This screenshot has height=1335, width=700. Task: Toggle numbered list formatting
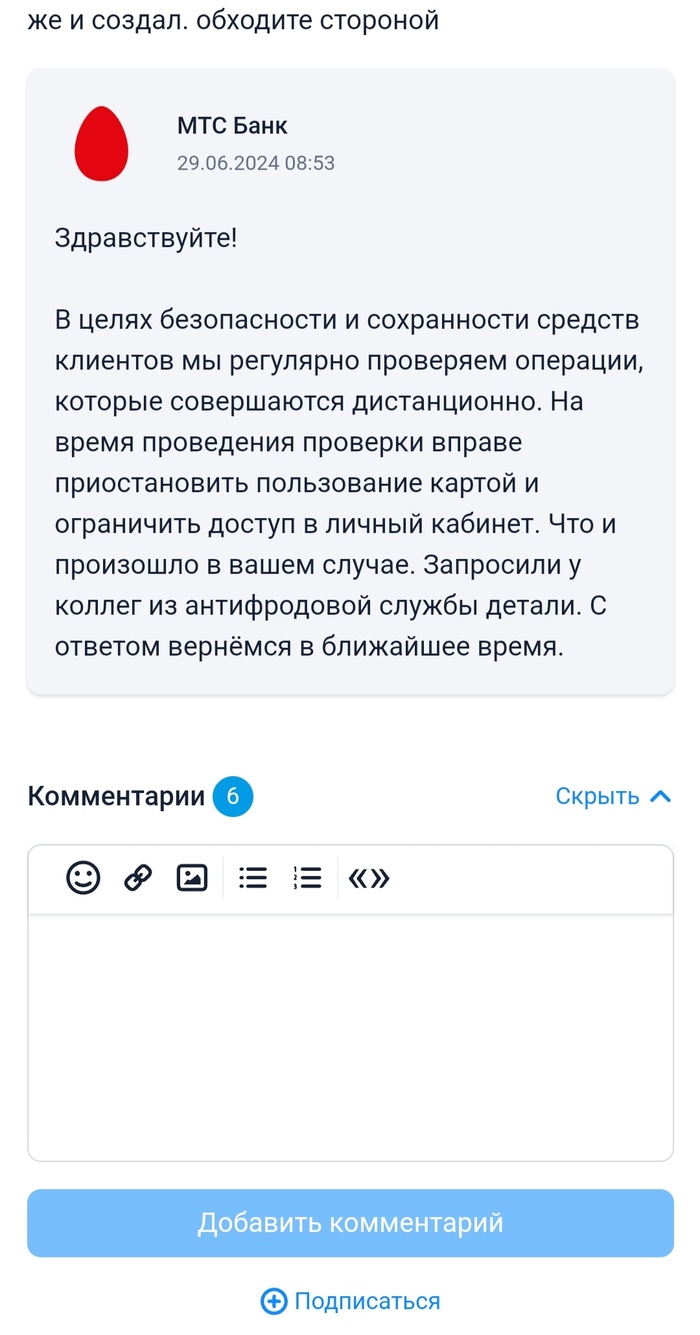click(307, 878)
